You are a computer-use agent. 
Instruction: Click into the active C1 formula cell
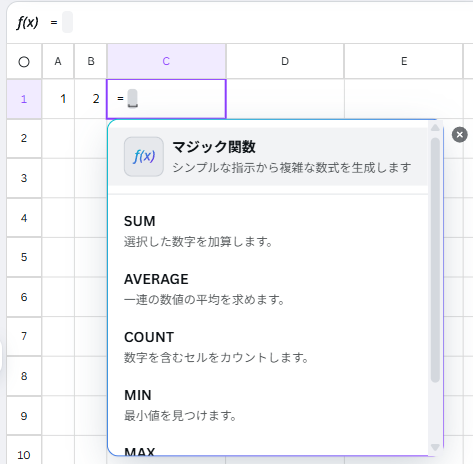[166, 99]
